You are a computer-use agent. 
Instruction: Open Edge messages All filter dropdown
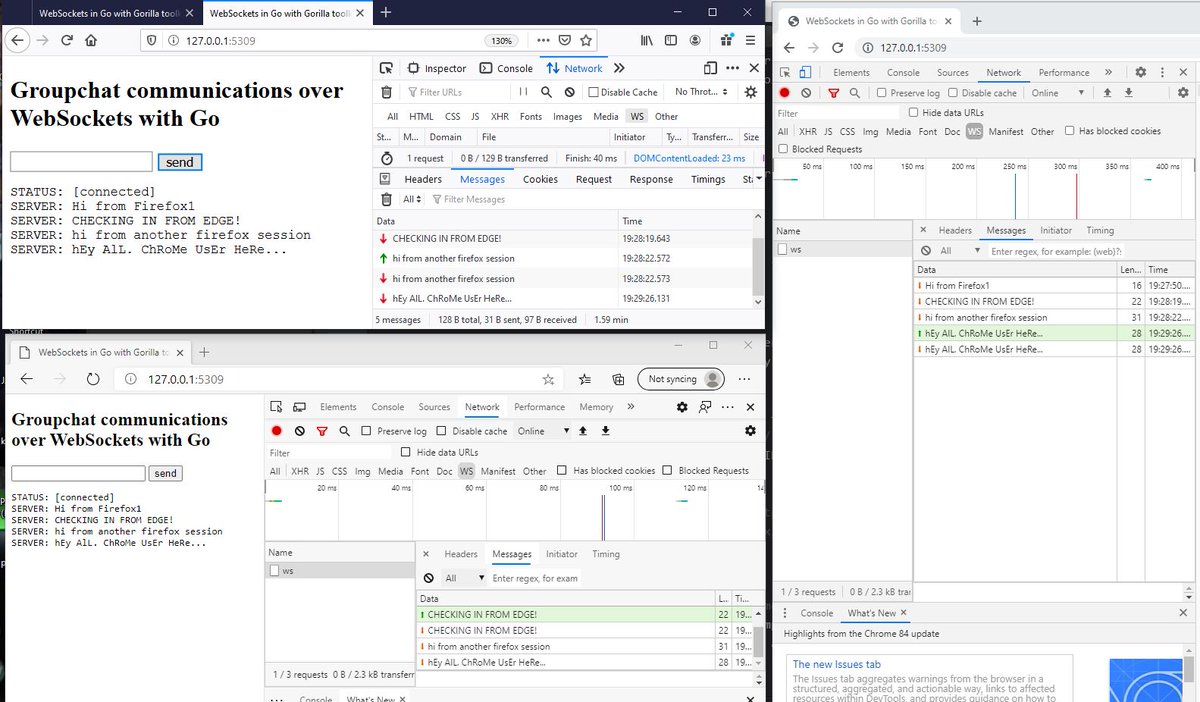(x=464, y=578)
